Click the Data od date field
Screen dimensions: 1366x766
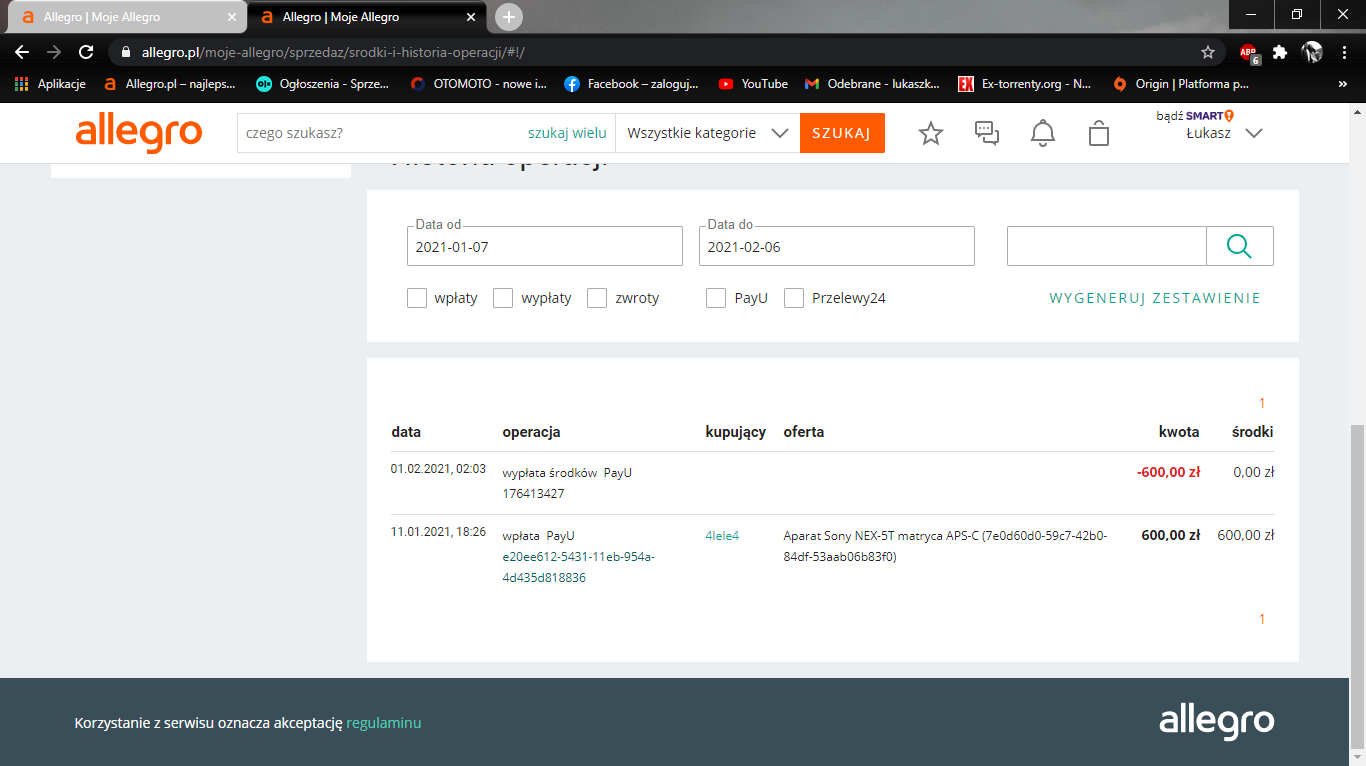pyautogui.click(x=544, y=247)
